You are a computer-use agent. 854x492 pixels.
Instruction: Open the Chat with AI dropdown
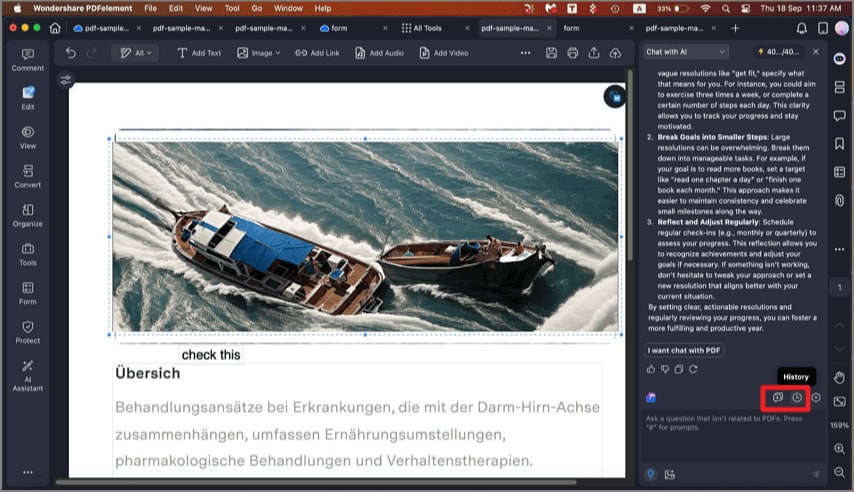685,52
